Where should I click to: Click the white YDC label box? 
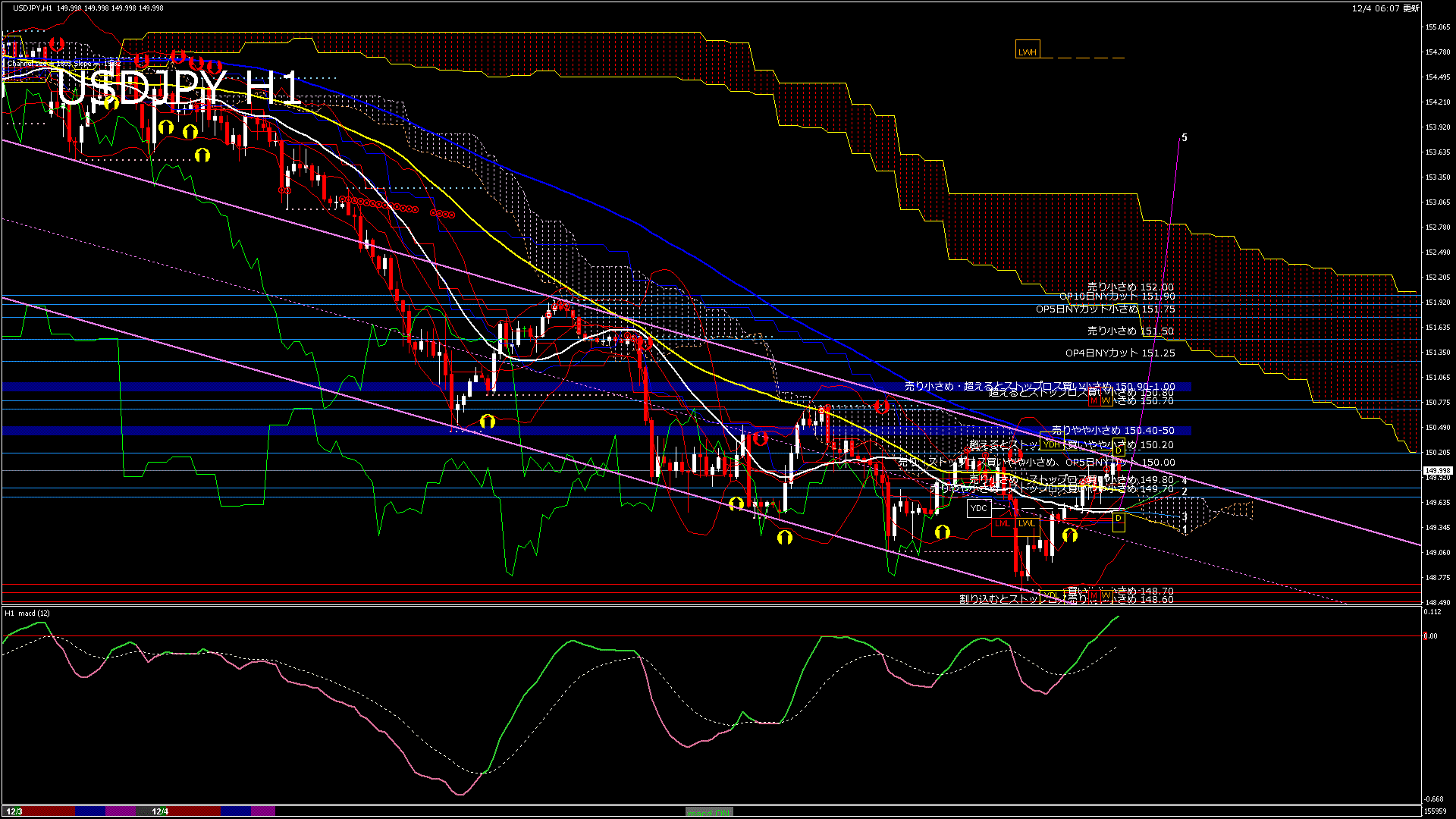(x=978, y=508)
